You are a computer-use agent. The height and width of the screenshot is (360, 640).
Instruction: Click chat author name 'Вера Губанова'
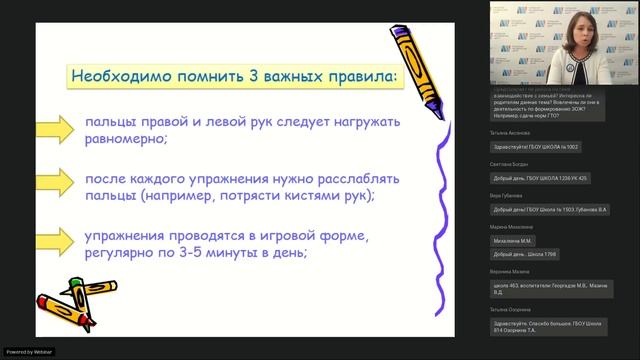point(506,196)
